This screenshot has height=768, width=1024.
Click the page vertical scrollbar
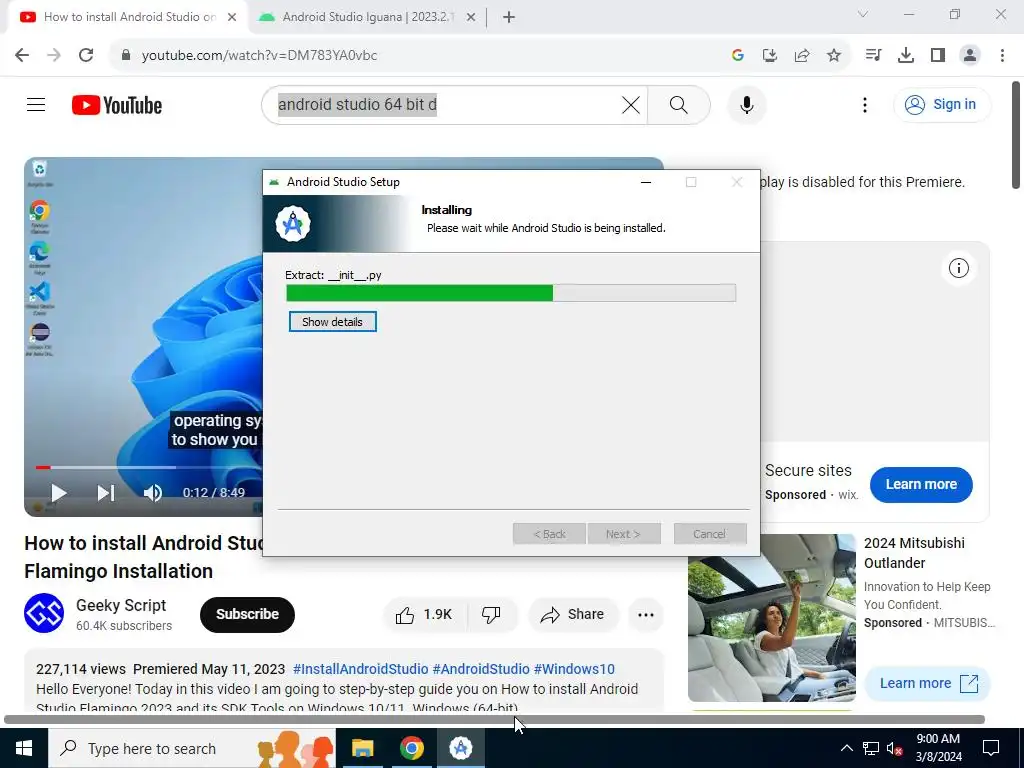1016,134
